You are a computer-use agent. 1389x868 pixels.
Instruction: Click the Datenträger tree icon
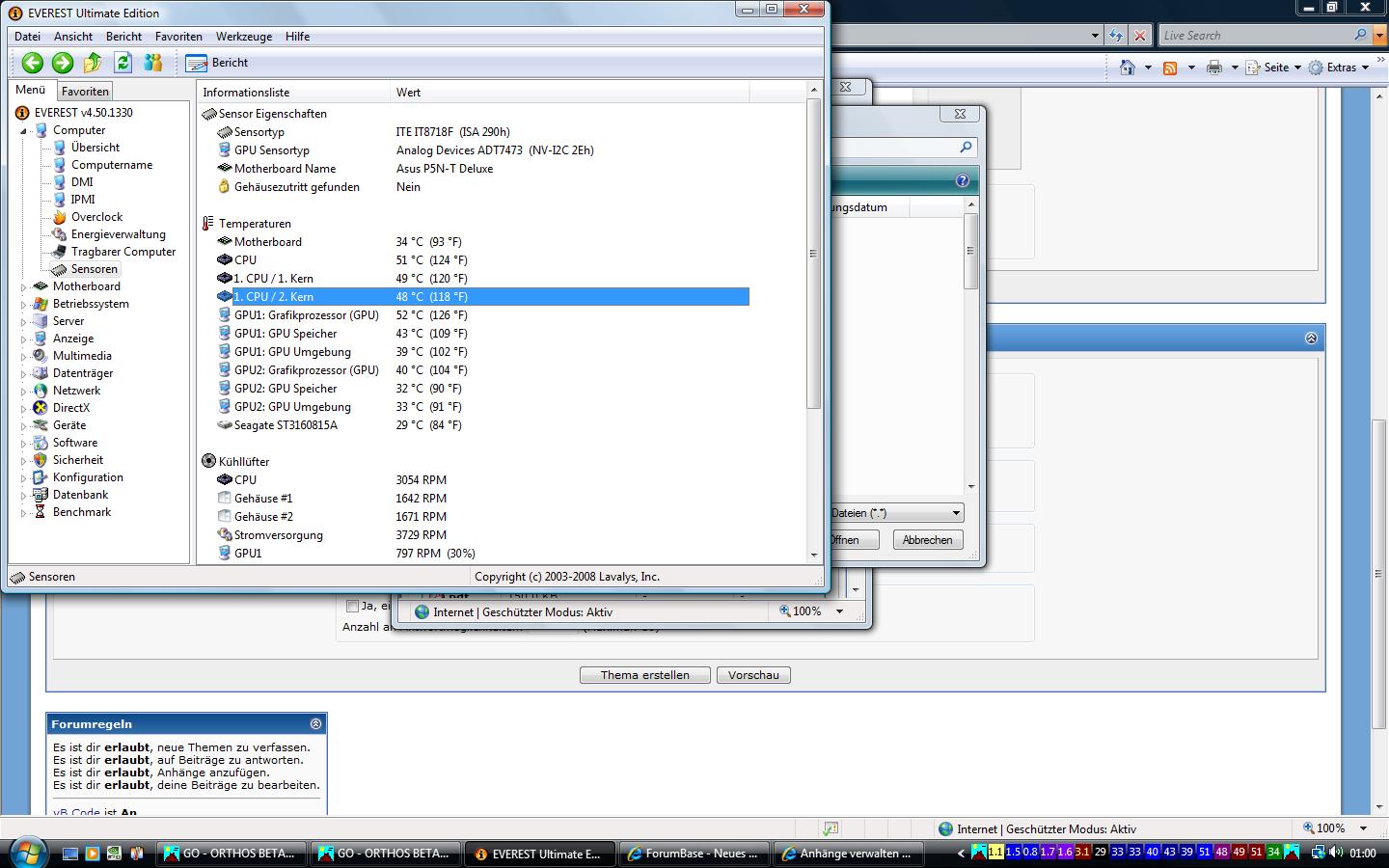tap(40, 373)
